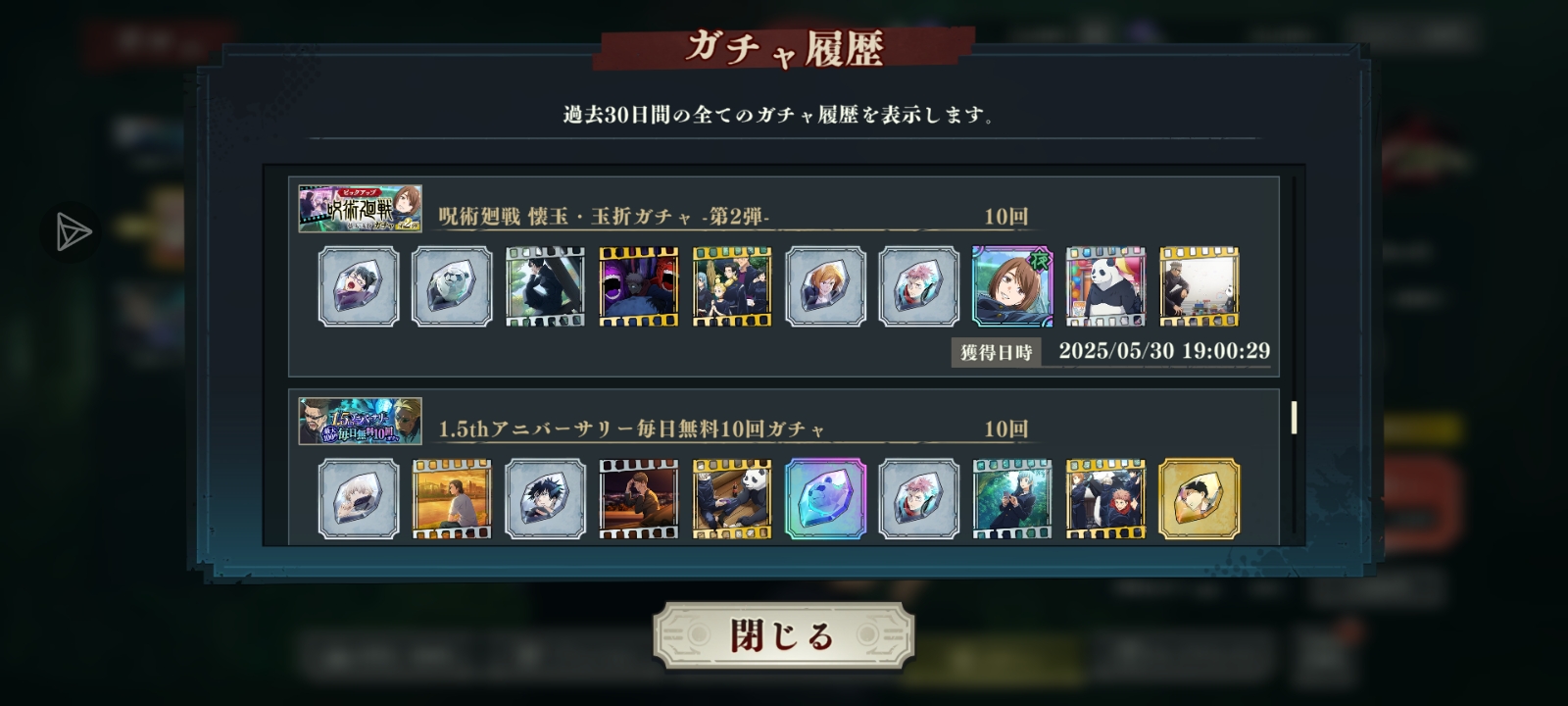Select the rainbow-framed crystal panda icon
Viewport: 1568px width, 706px height.
[x=825, y=499]
